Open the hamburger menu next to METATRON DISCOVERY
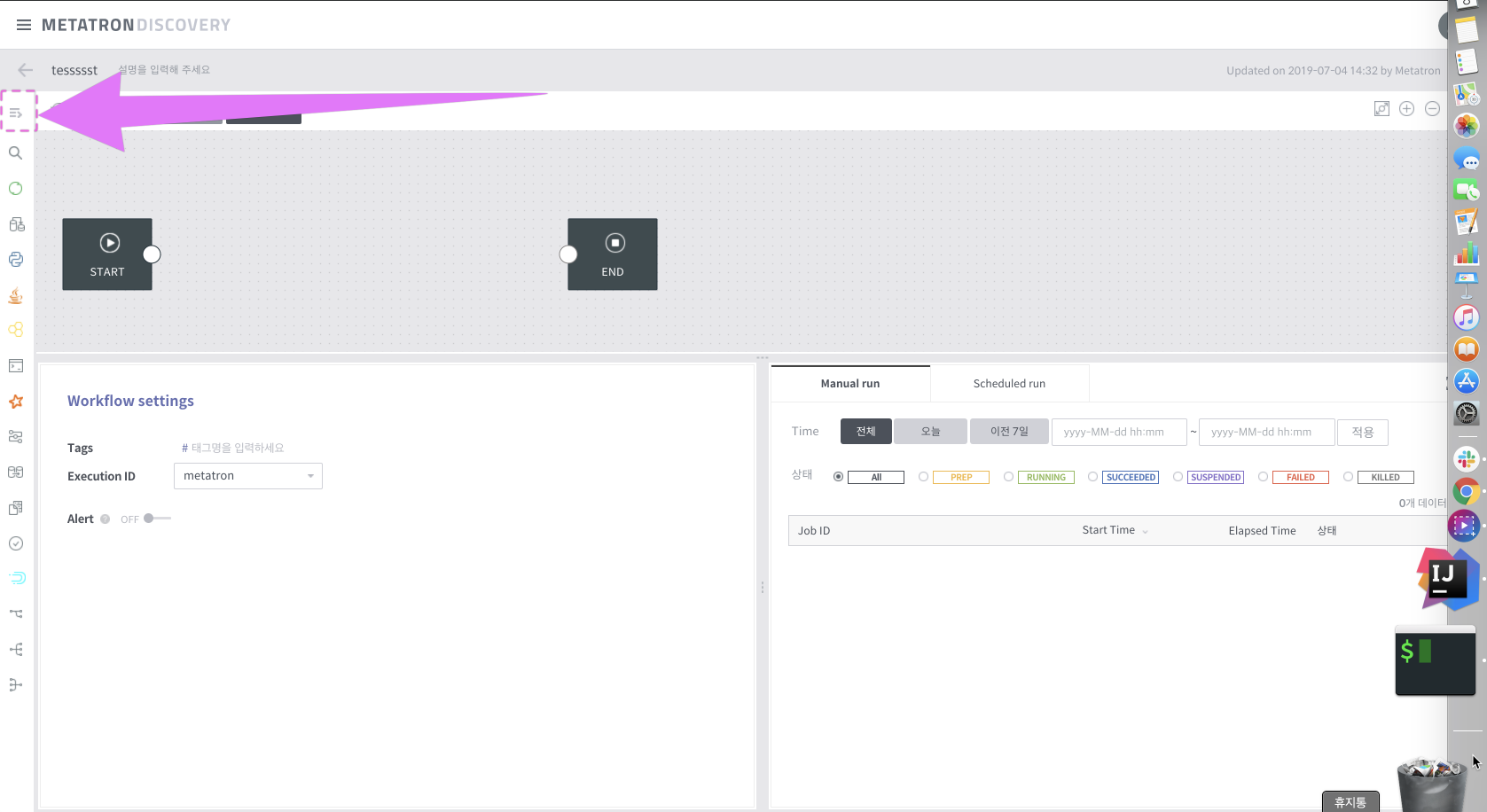This screenshot has width=1487, height=812. 24,25
